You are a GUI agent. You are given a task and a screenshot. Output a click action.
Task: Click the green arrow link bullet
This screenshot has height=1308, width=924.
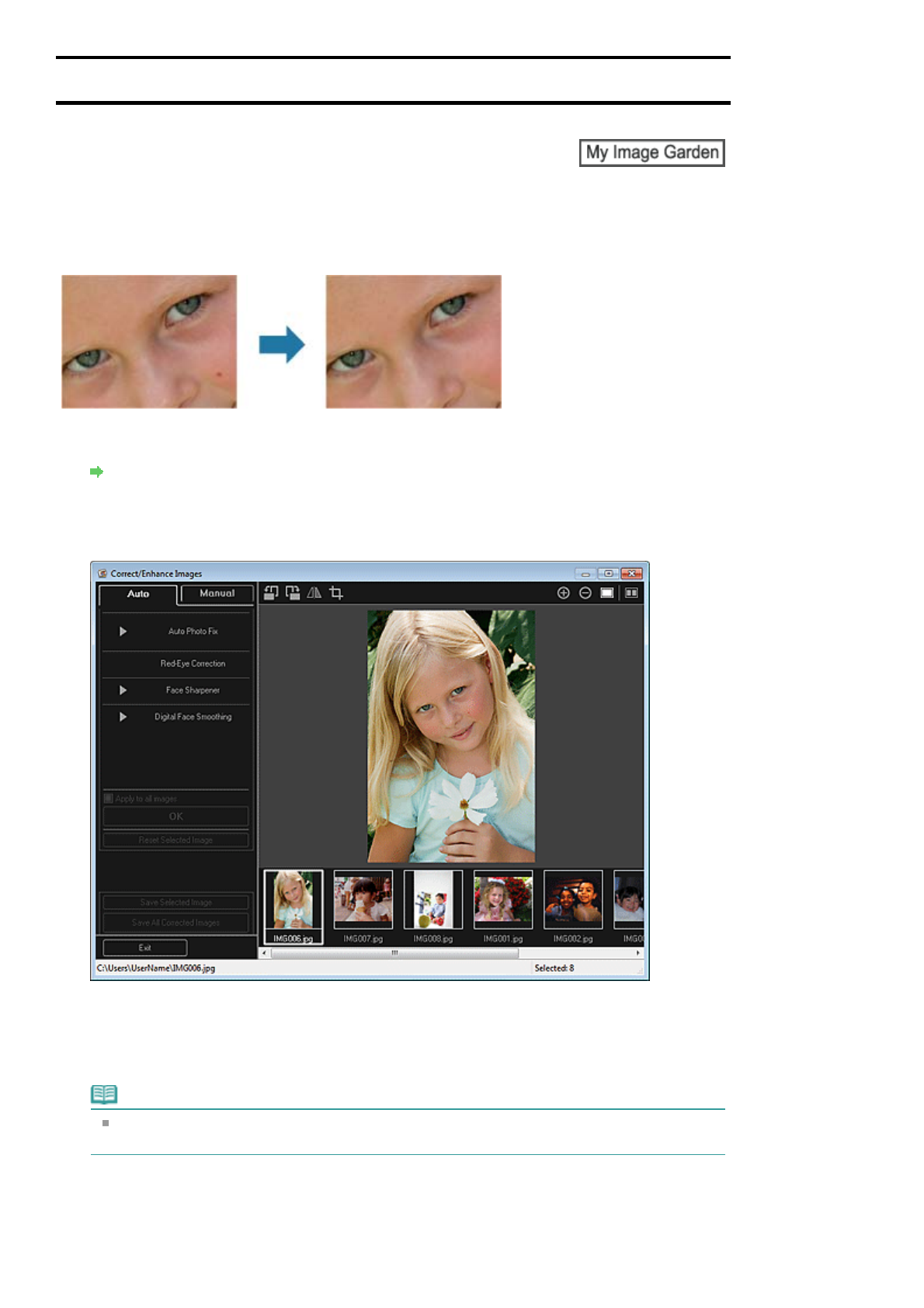coord(96,471)
